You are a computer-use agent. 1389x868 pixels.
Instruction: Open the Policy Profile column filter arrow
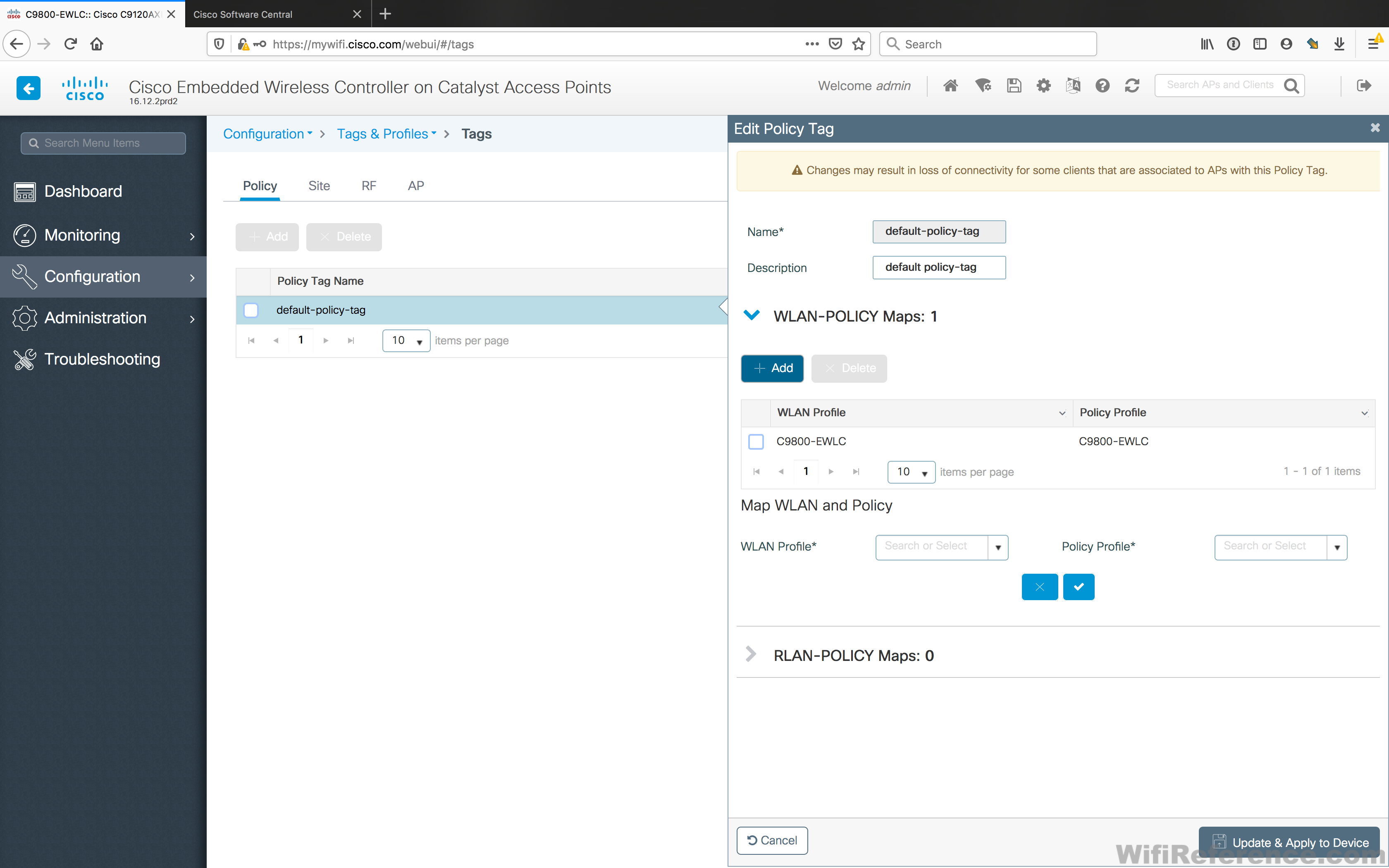click(x=1364, y=413)
